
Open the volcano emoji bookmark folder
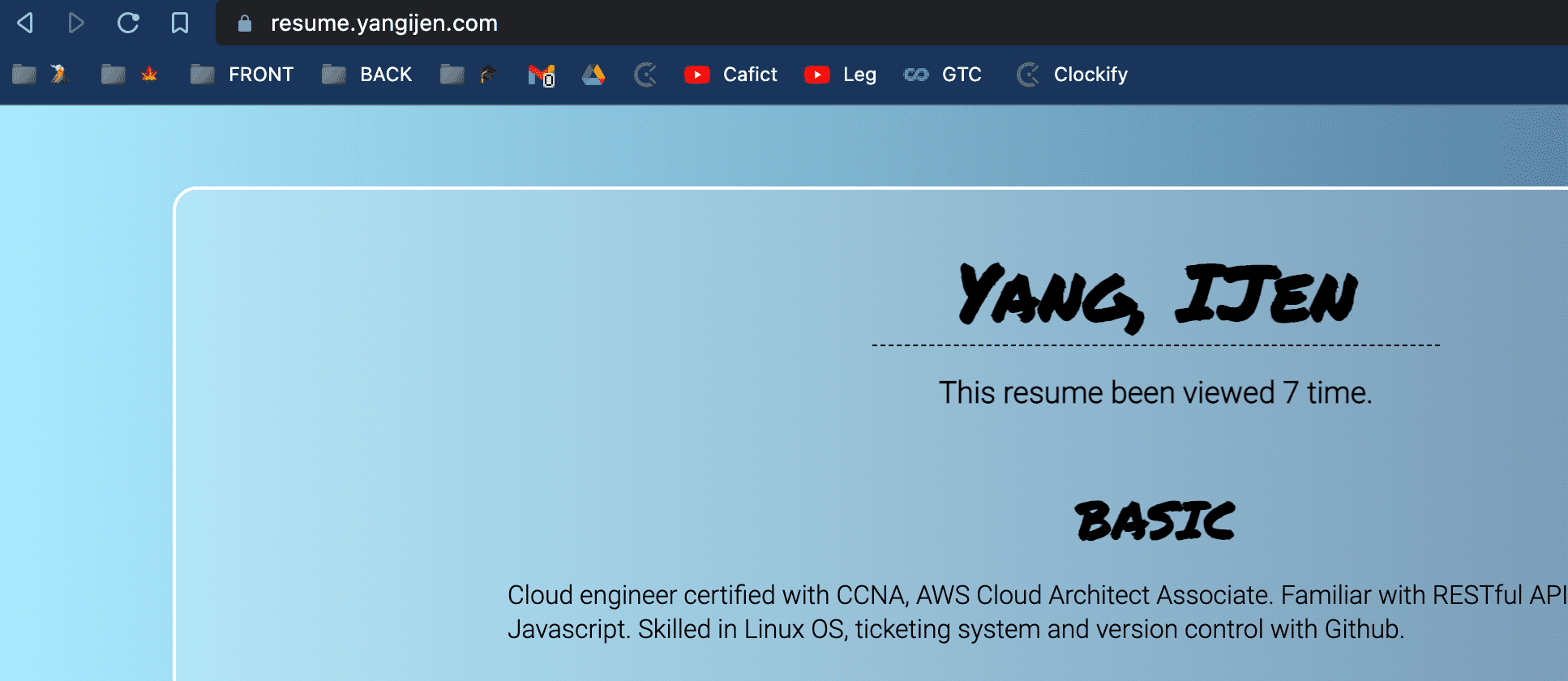41,75
